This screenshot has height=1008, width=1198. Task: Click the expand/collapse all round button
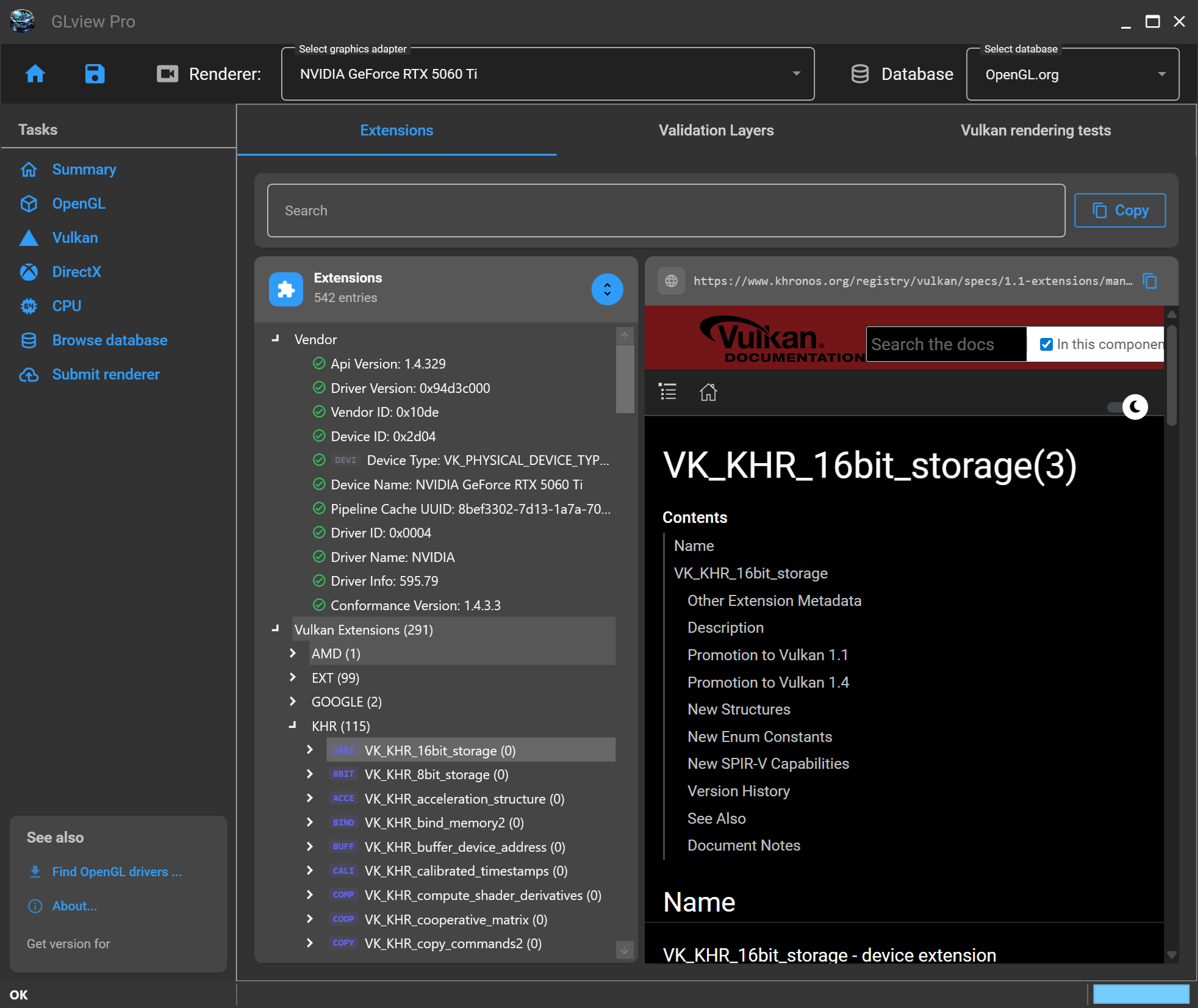[607, 289]
